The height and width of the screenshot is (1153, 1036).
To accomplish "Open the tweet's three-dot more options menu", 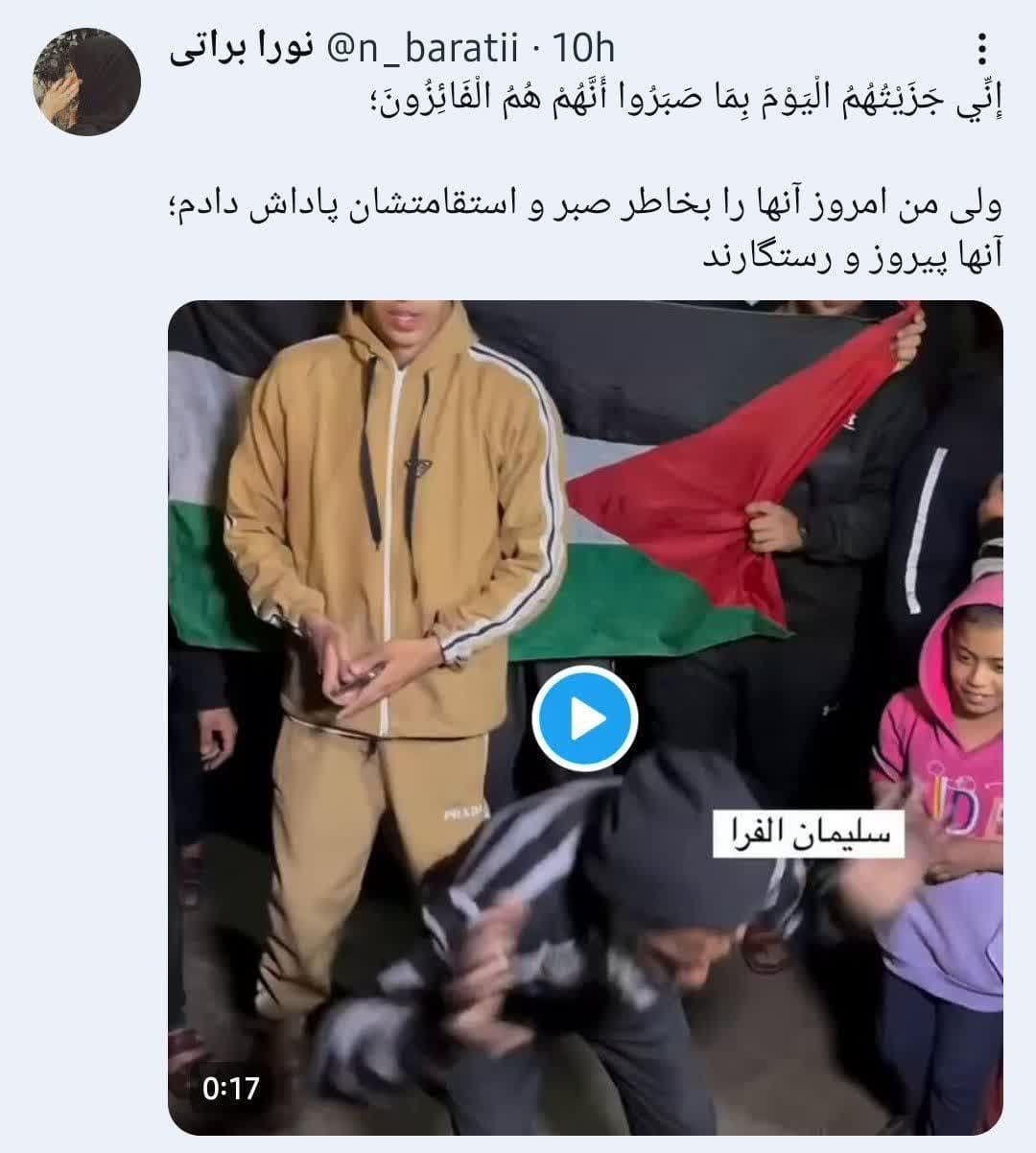I will pyautogui.click(x=980, y=50).
